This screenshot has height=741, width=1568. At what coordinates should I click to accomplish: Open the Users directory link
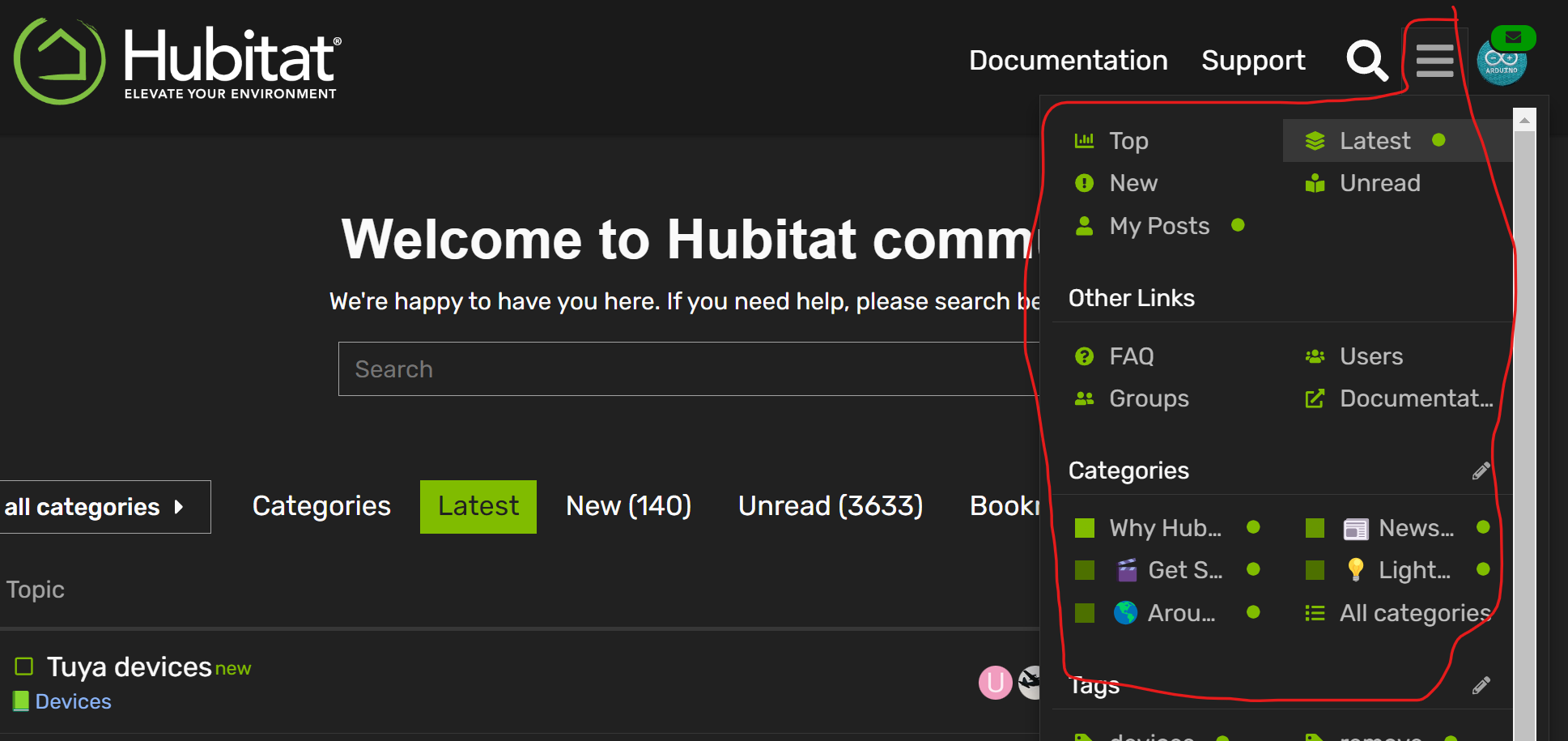(x=1353, y=356)
